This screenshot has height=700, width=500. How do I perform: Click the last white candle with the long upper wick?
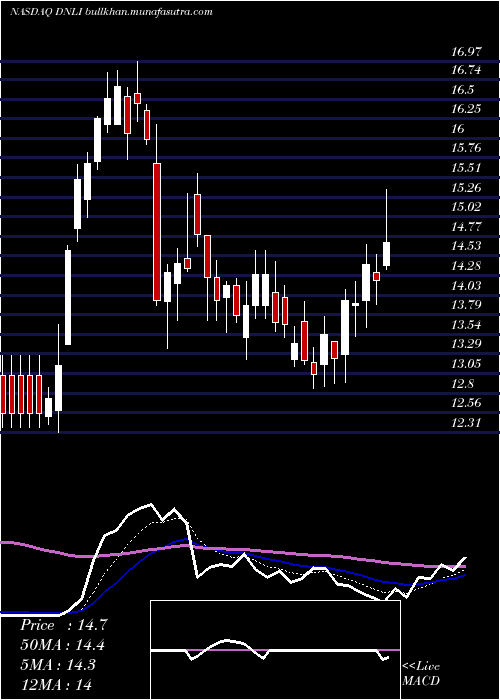point(387,254)
